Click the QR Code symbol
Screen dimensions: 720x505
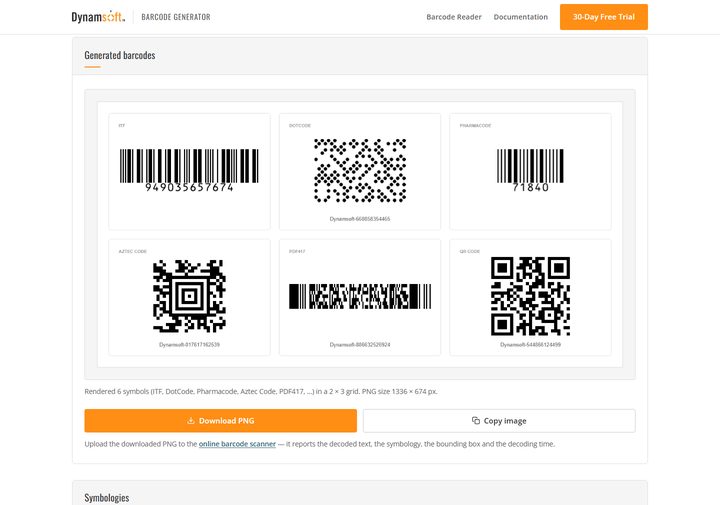[x=530, y=296]
